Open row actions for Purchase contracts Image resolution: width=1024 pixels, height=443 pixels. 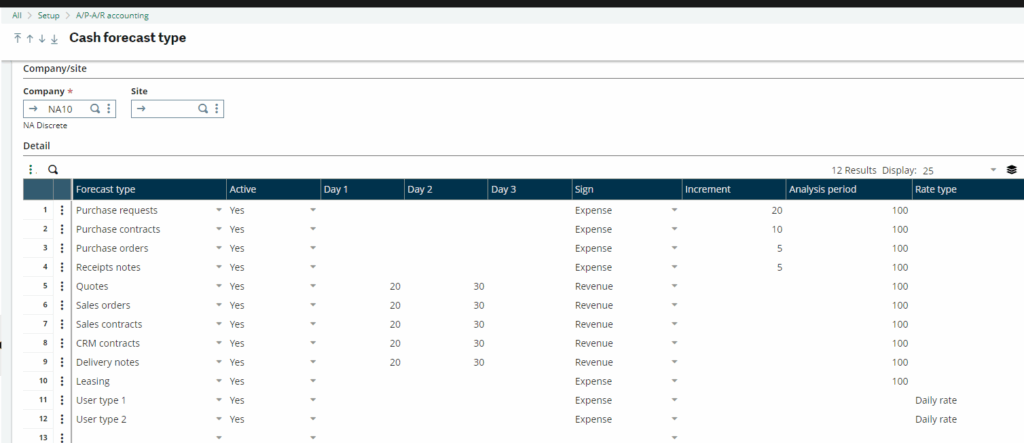pos(62,229)
